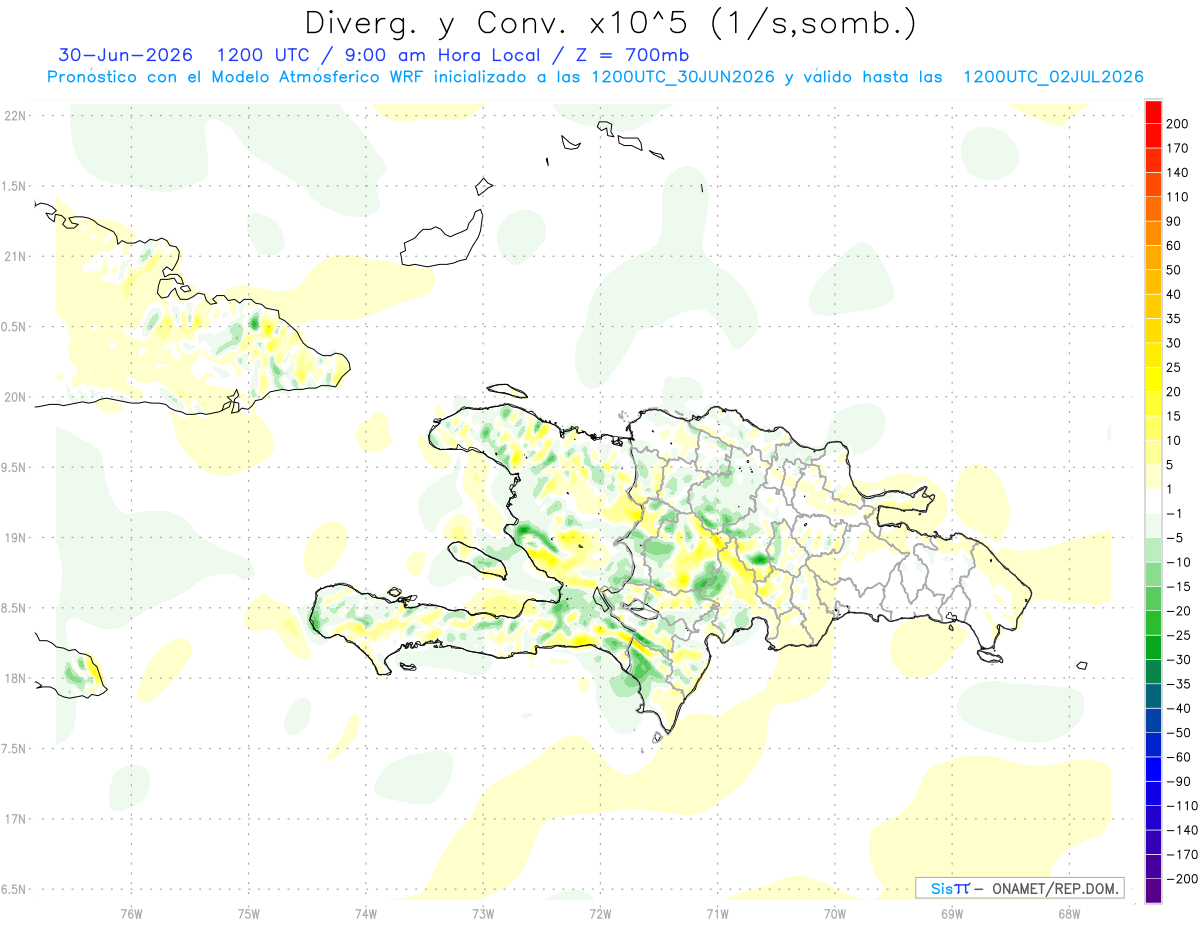Click the '73W' longitude label
The height and width of the screenshot is (927, 1200).
pos(483,913)
